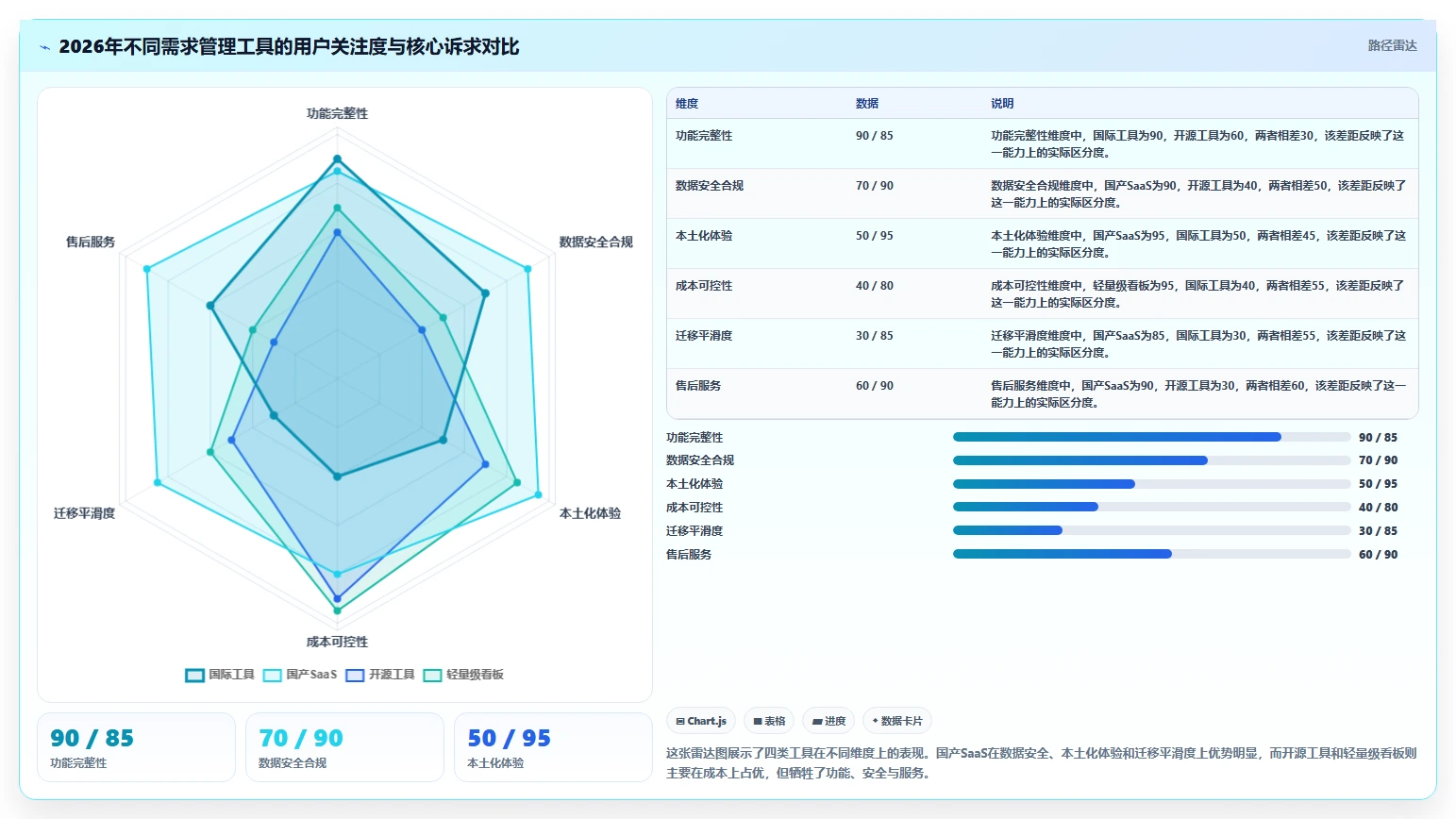Toggle the 国产SaaS legend item
This screenshot has width=1456, height=819.
tap(300, 675)
